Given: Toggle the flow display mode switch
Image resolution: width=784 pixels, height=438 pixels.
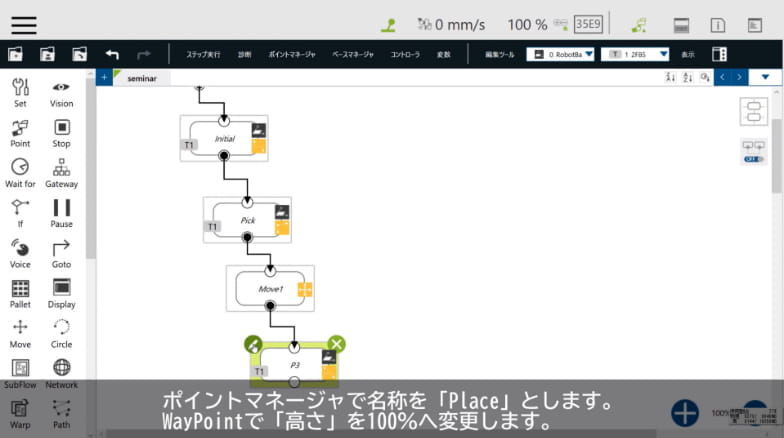Looking at the screenshot, I should coord(754,159).
